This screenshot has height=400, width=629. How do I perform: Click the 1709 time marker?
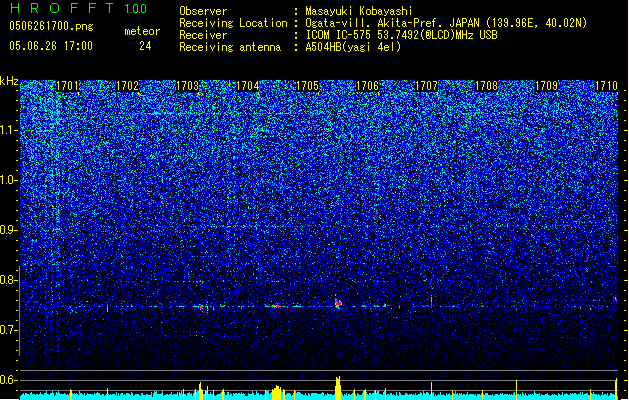pos(547,86)
